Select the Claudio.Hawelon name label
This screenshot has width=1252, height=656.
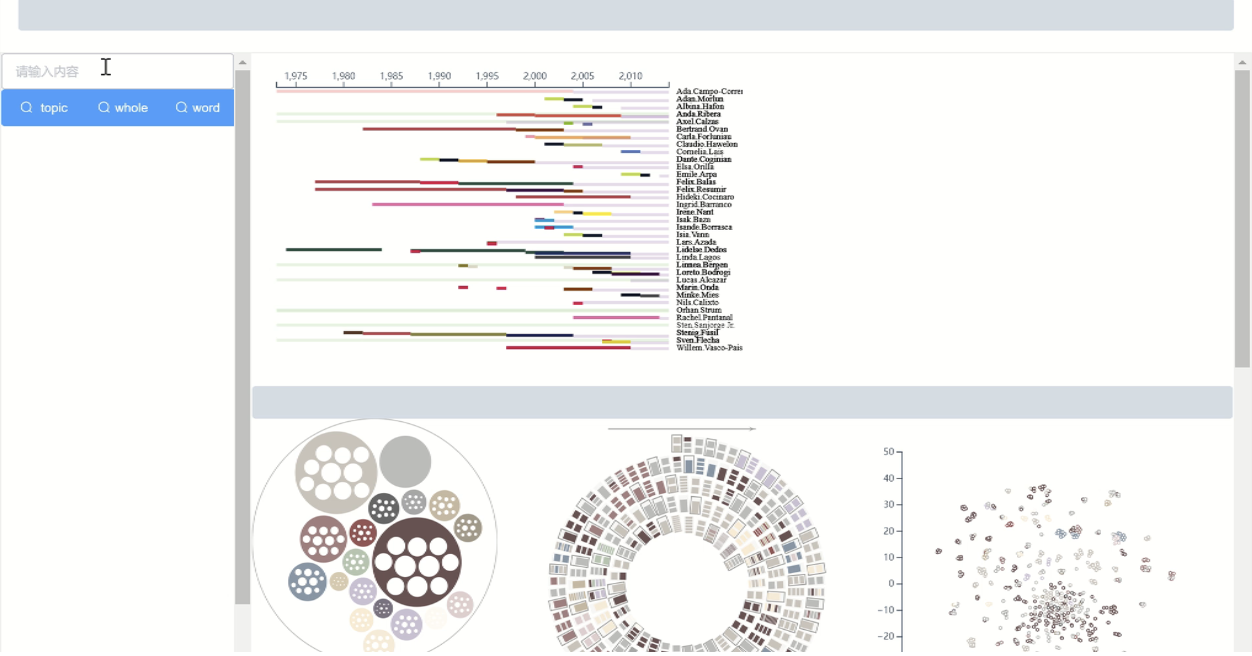pyautogui.click(x=707, y=144)
